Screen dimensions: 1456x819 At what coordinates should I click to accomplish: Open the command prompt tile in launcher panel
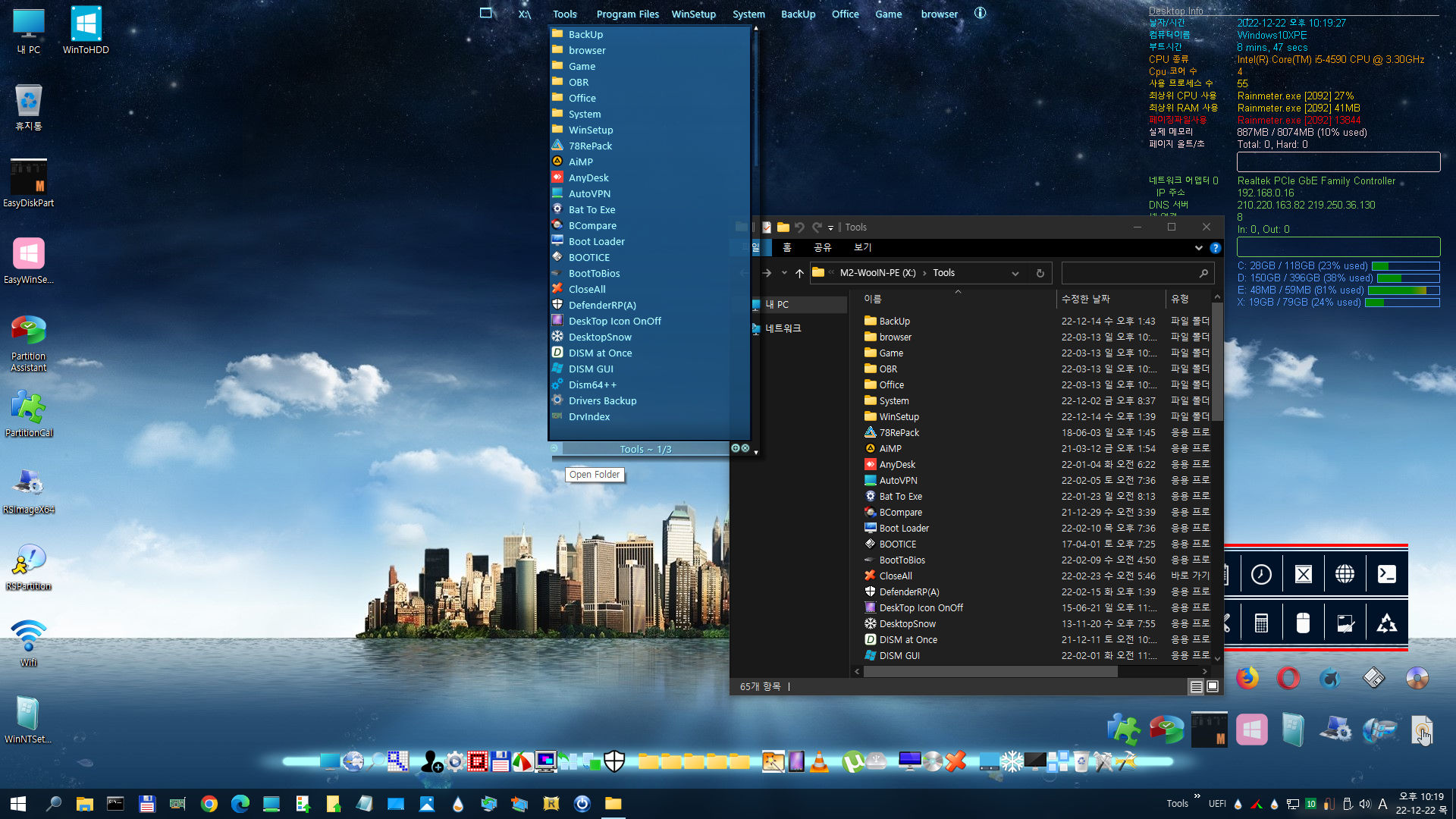[1387, 574]
